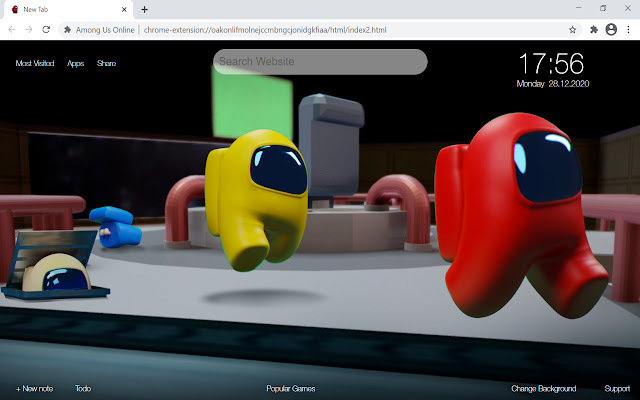Add a note with + New note
Image resolution: width=640 pixels, height=400 pixels.
coord(35,389)
